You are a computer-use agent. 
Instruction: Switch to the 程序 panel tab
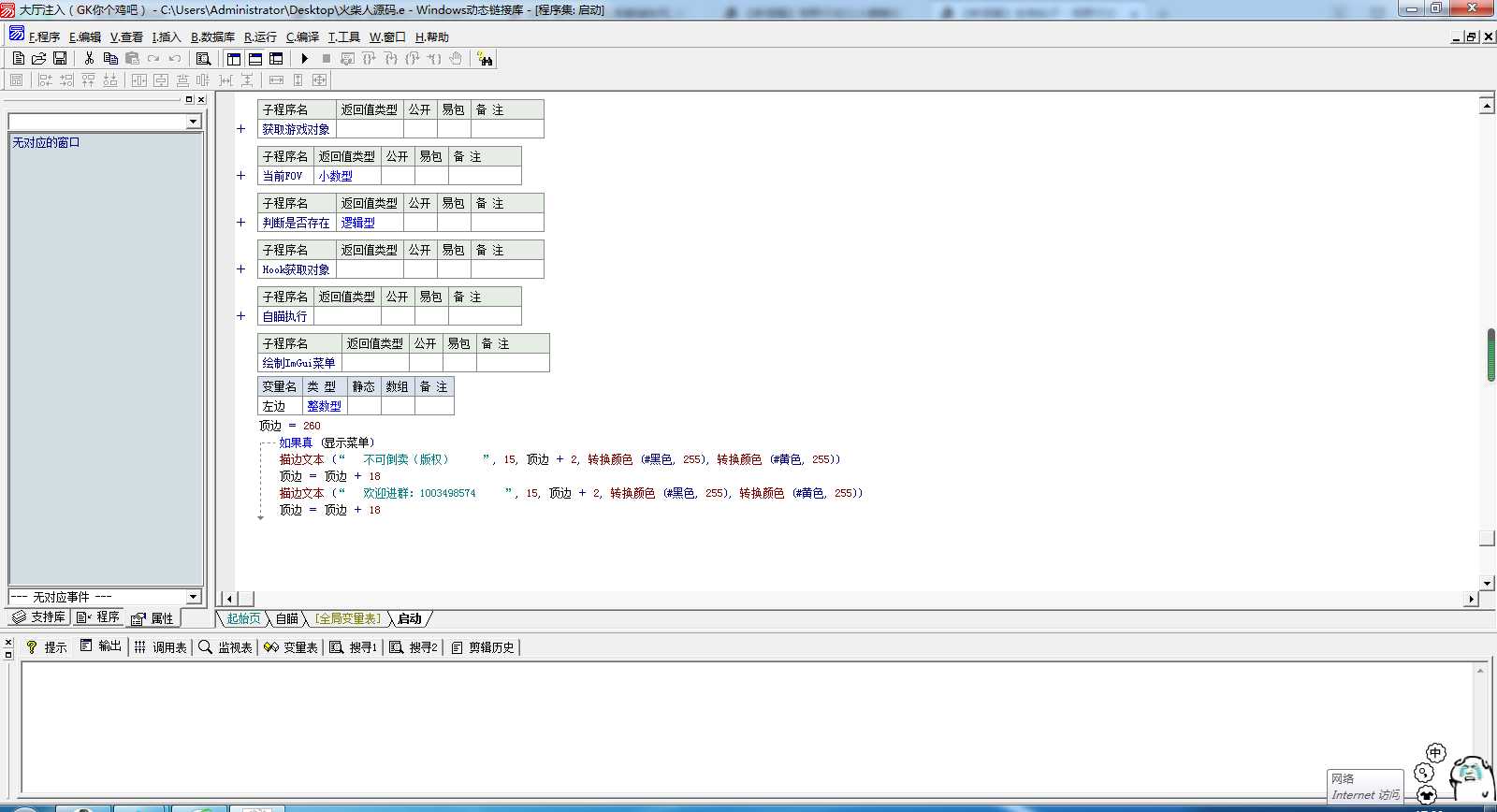[x=98, y=617]
